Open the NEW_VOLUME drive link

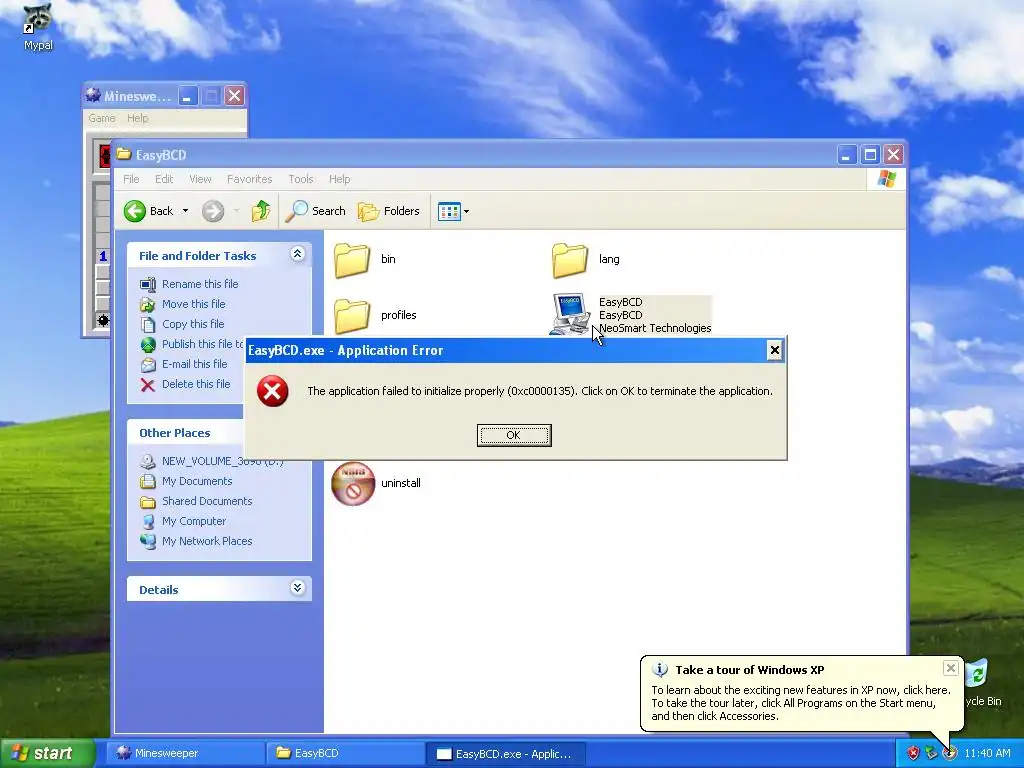coord(222,461)
